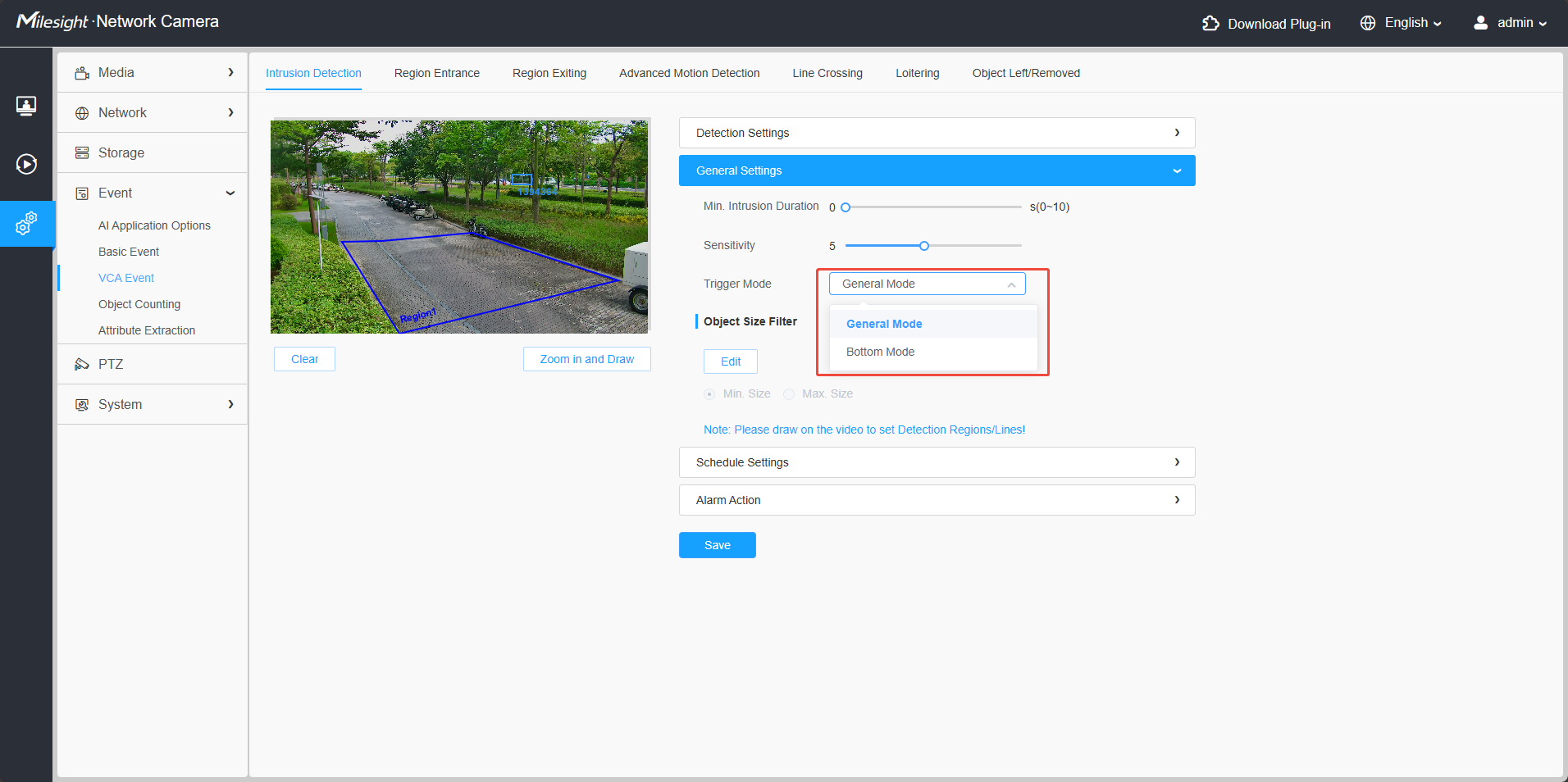Click the Milesight Network Camera logo
The height and width of the screenshot is (782, 1568).
tap(117, 21)
